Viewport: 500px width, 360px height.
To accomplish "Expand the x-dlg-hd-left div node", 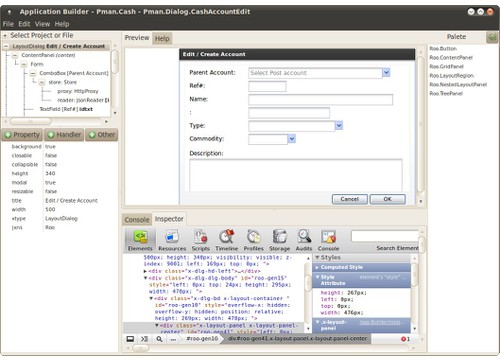I will 145,271.
